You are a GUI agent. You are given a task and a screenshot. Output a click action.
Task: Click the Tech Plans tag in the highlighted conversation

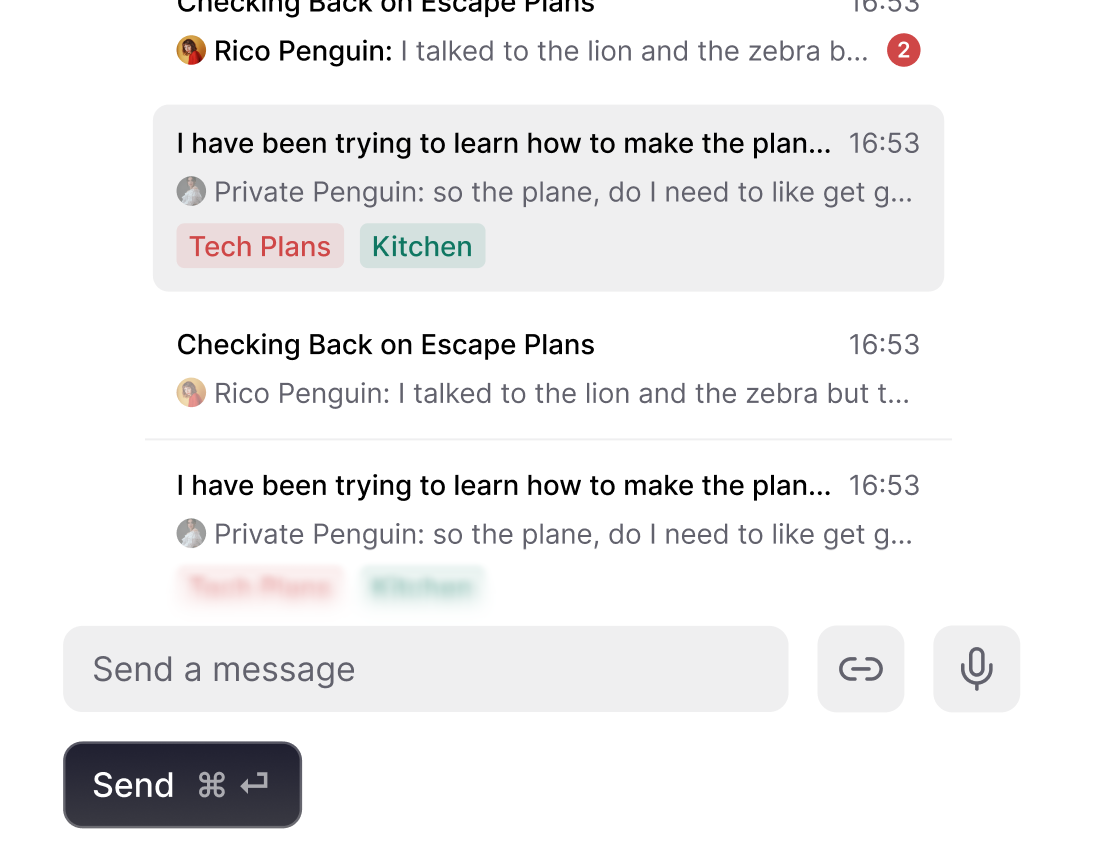(260, 246)
